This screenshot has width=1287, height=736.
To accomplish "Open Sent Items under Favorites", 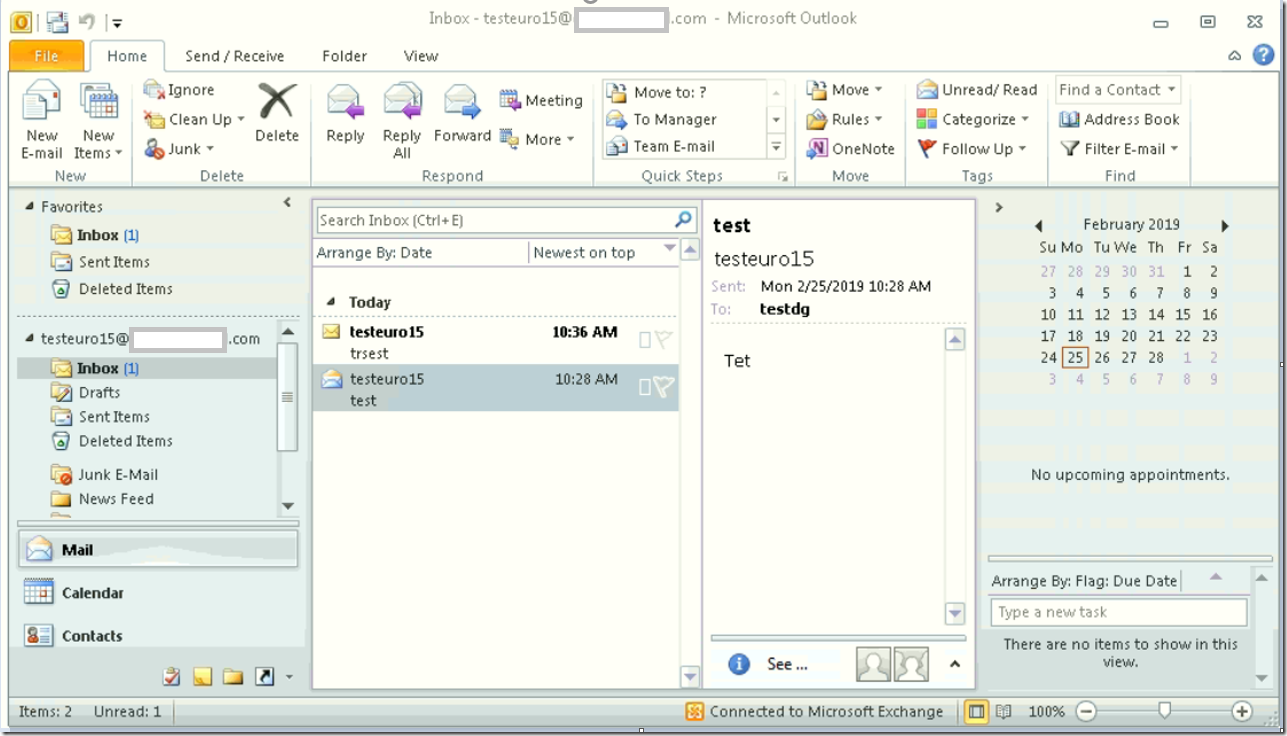I will pos(101,262).
